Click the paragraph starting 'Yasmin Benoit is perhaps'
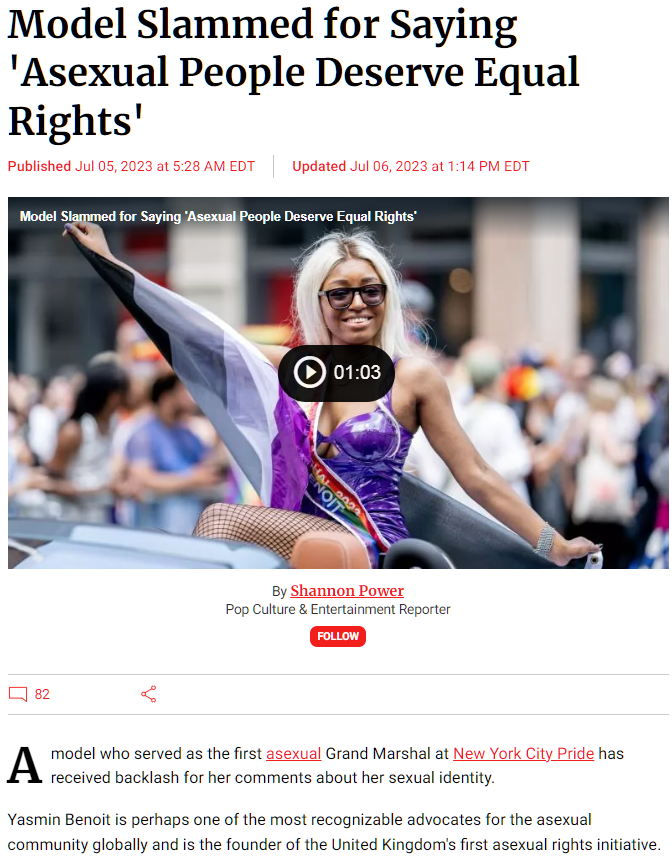This screenshot has height=861, width=672. [334, 832]
